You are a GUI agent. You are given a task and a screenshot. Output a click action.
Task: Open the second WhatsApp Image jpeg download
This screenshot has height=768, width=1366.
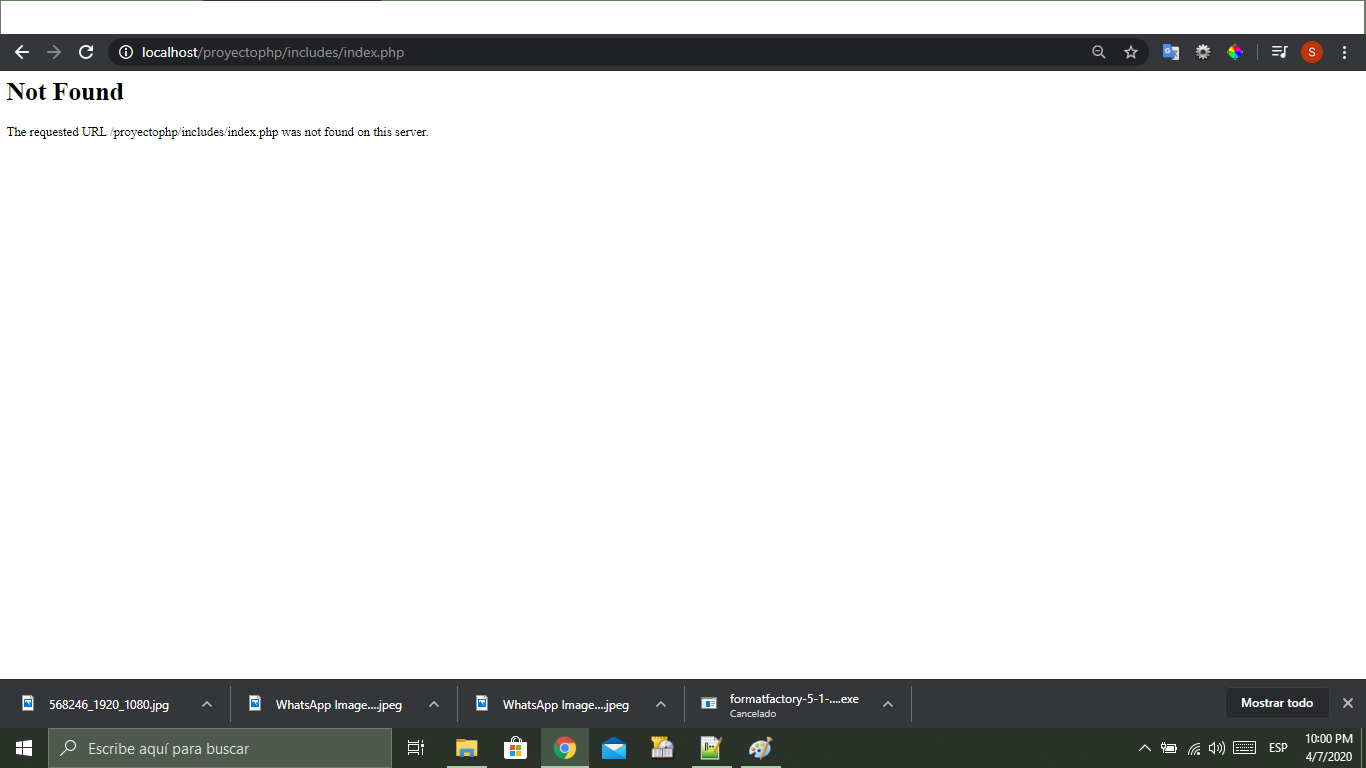coord(553,704)
